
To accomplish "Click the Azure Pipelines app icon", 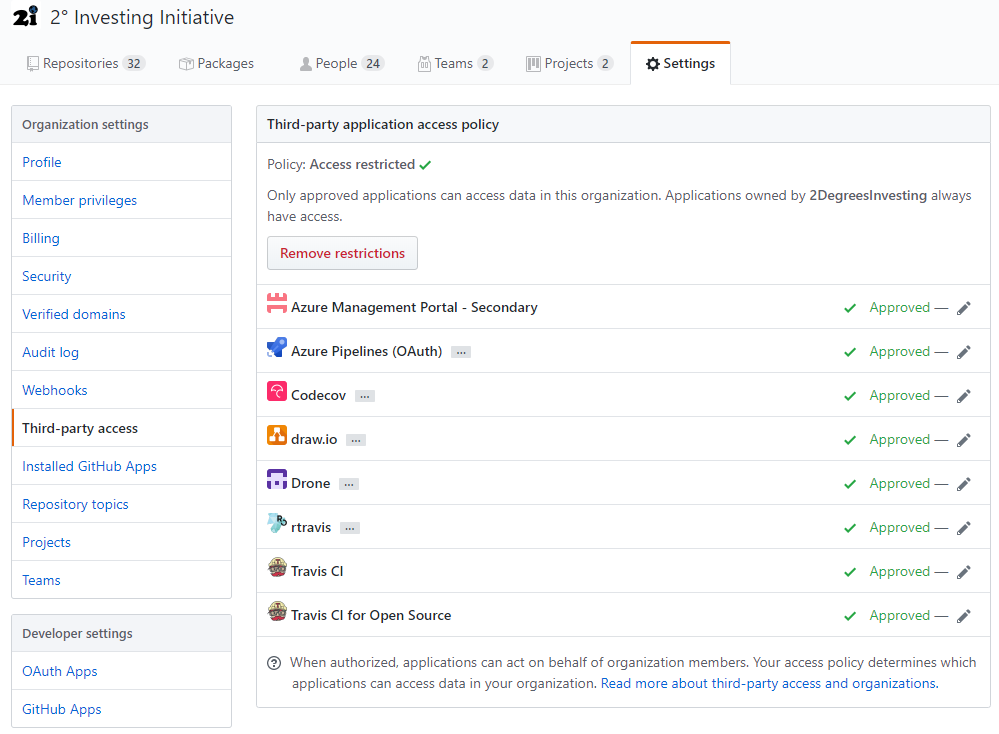I will (277, 347).
